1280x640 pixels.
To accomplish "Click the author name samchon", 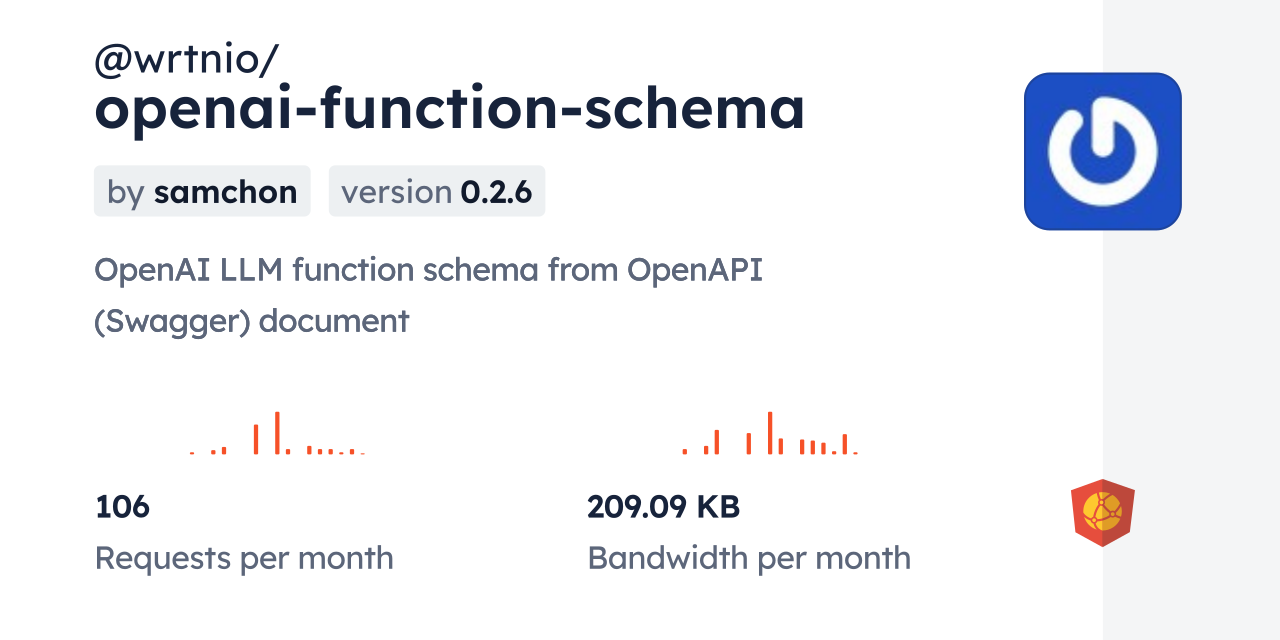I will 225,192.
